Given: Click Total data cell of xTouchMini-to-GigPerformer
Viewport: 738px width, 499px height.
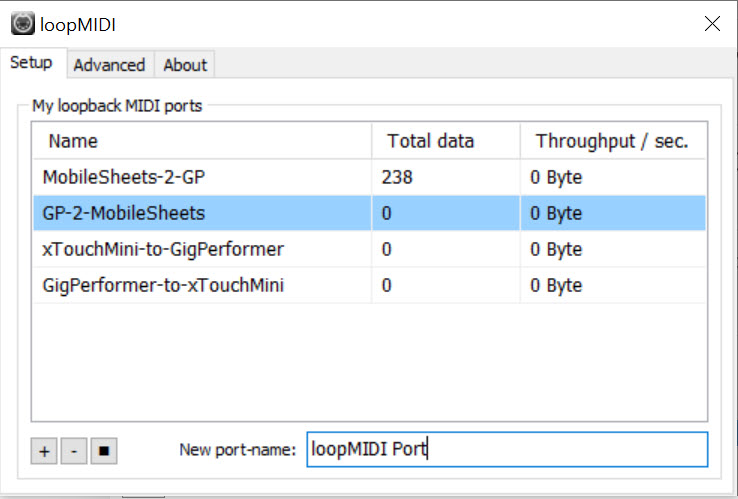Looking at the screenshot, I should tap(446, 249).
